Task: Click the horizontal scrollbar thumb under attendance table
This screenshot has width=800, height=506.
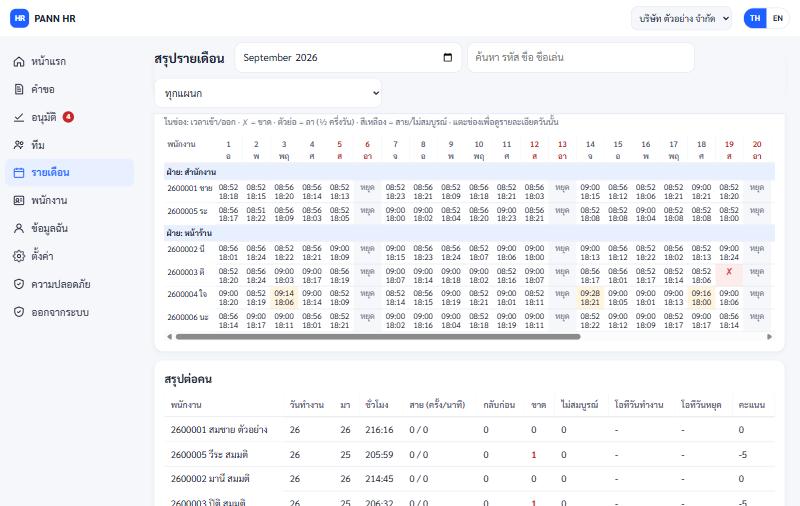Action: click(x=378, y=337)
